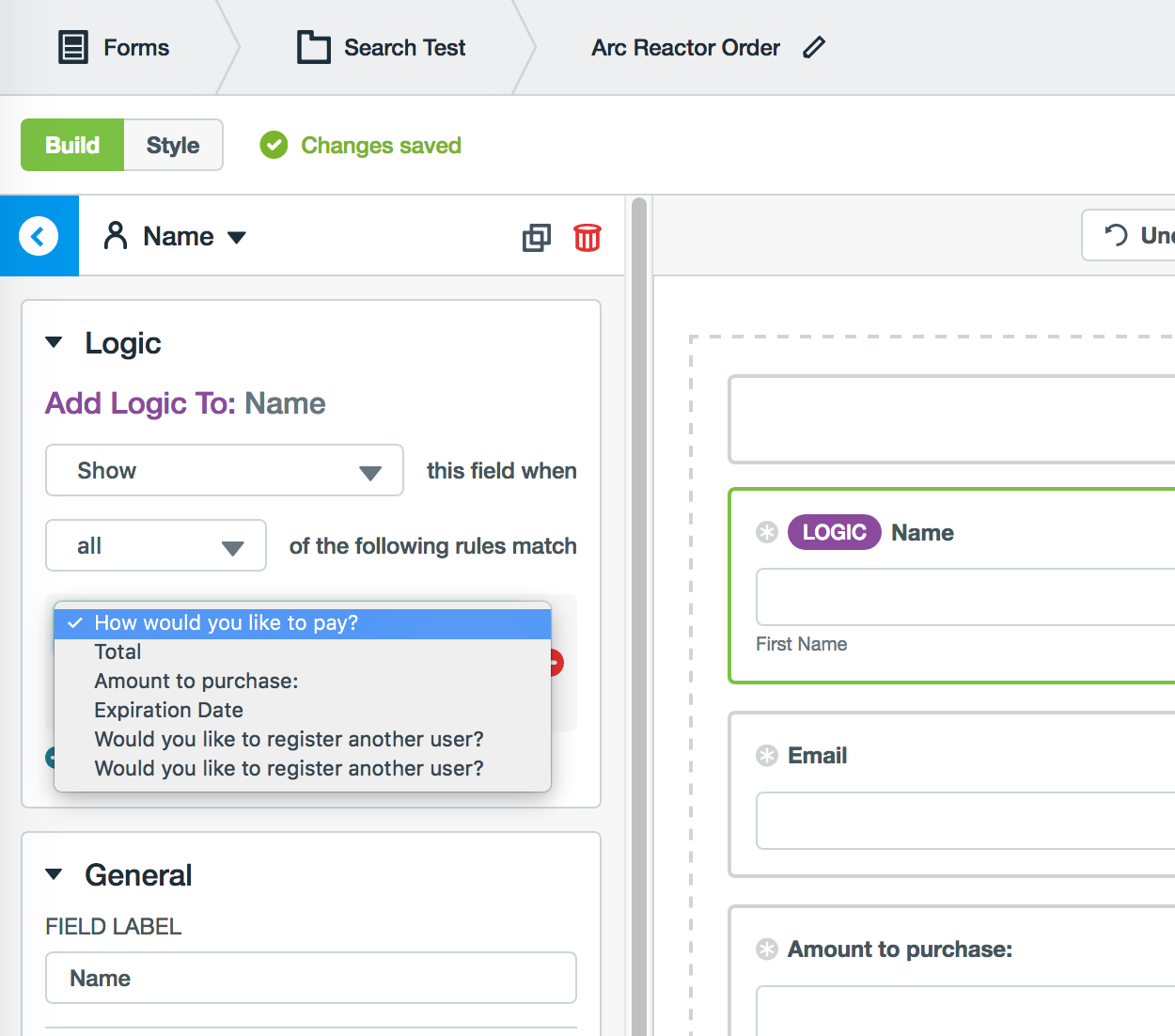This screenshot has width=1175, height=1036.
Task: Click the red remove rule icon
Action: coord(556,663)
